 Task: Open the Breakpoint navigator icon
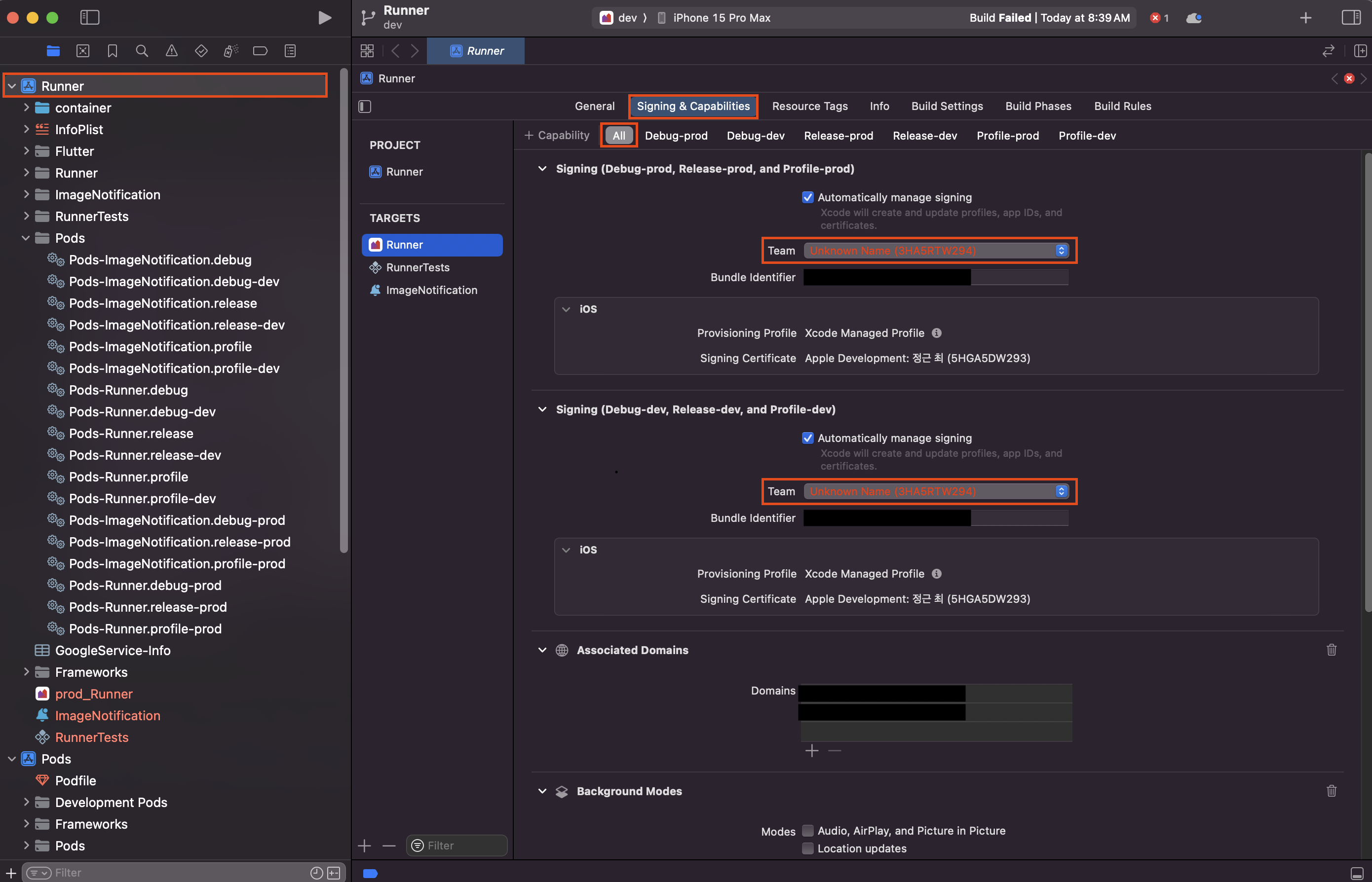click(x=260, y=51)
